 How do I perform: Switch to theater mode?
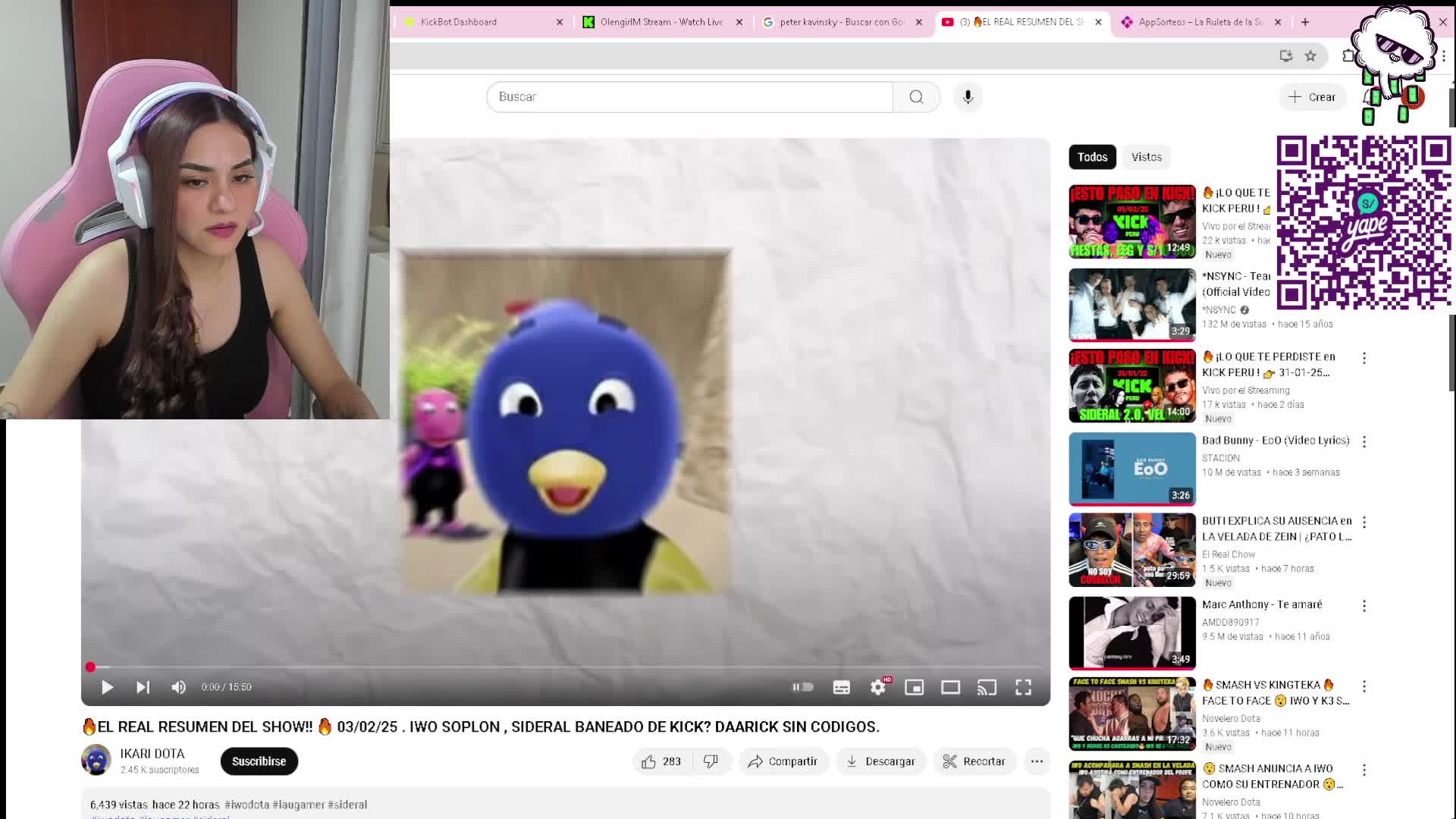[x=951, y=687]
